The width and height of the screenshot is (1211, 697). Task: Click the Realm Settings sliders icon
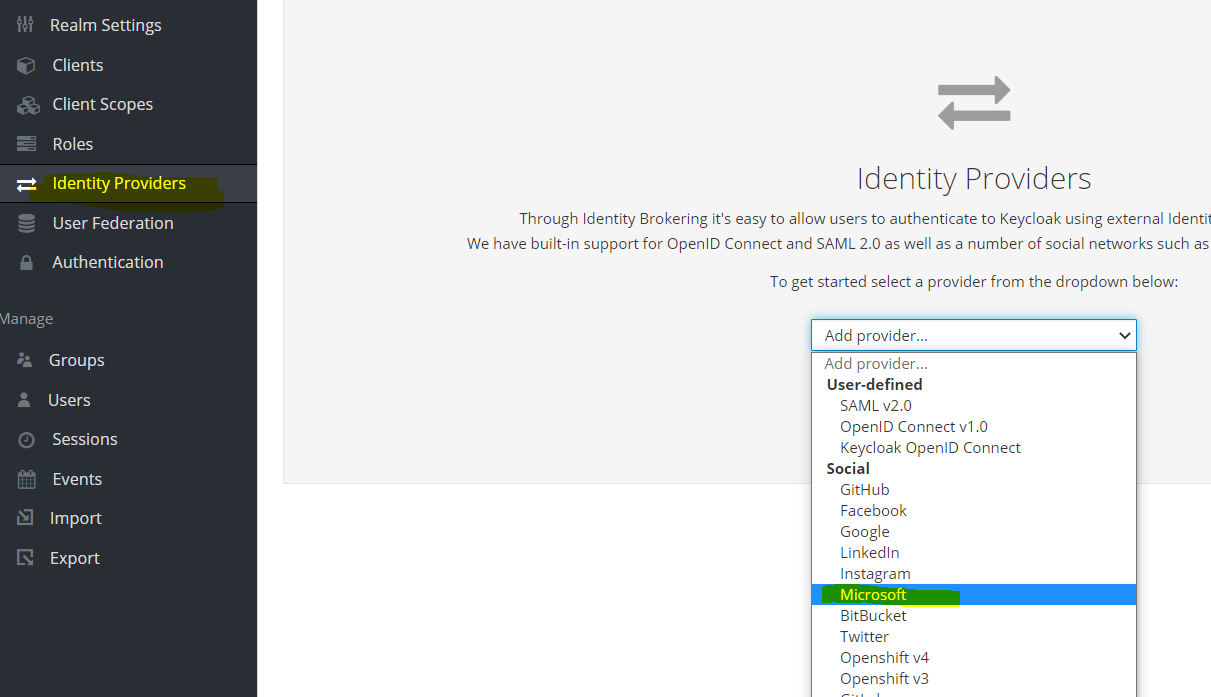click(24, 24)
